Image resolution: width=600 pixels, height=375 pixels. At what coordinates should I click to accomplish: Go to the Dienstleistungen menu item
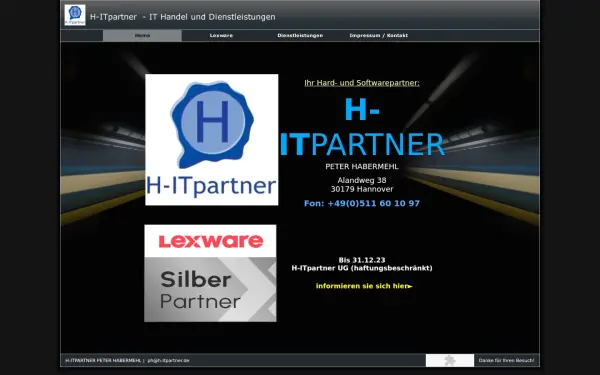[300, 36]
